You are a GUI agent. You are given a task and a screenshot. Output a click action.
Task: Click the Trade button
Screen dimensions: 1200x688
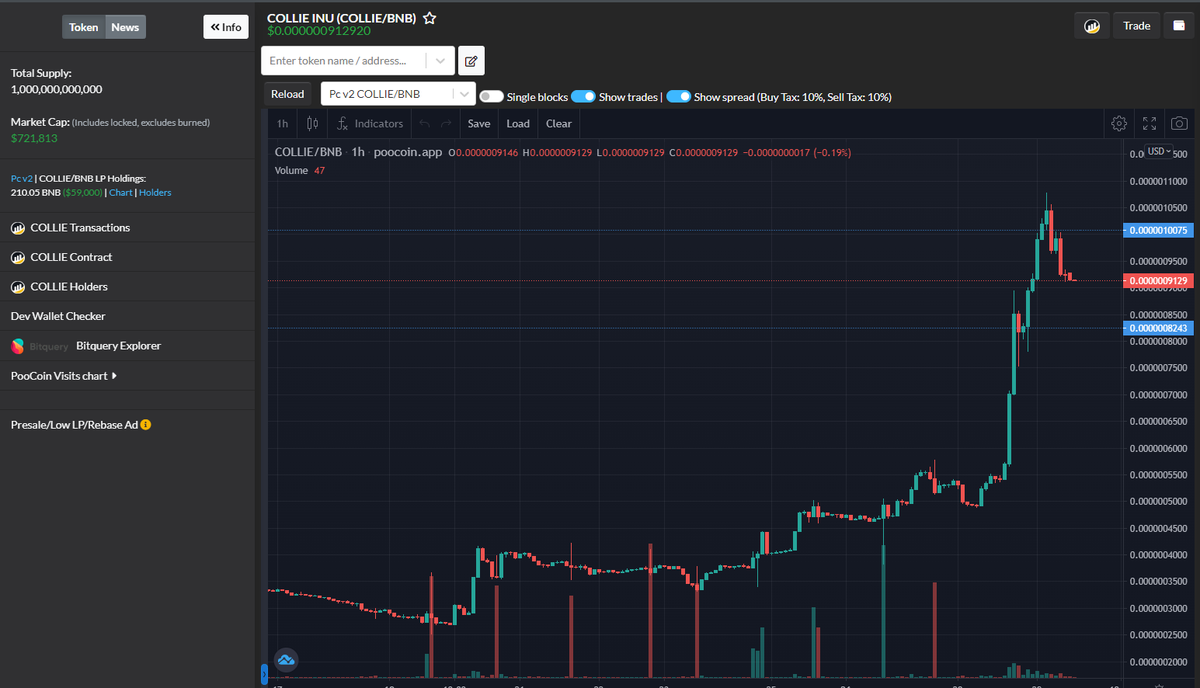[x=1136, y=25]
